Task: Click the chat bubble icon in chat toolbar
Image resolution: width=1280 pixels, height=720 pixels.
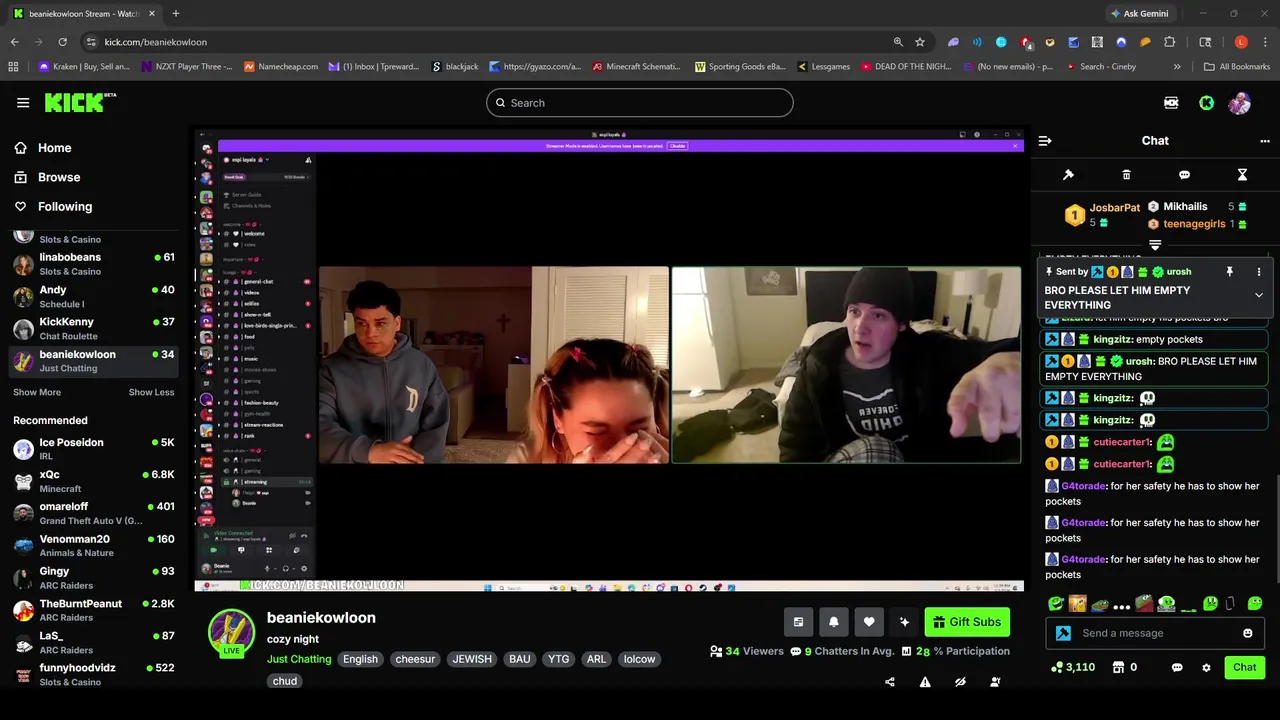Action: pyautogui.click(x=1184, y=175)
